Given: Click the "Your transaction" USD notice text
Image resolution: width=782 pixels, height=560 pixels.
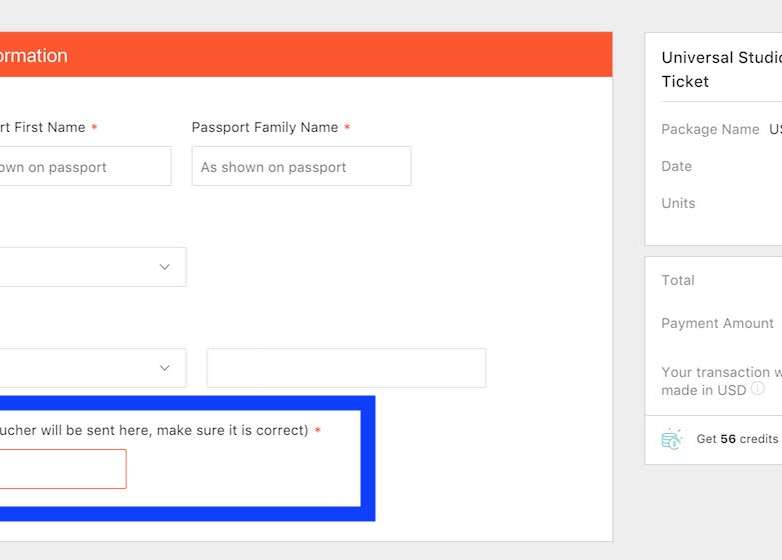Looking at the screenshot, I should (720, 372).
